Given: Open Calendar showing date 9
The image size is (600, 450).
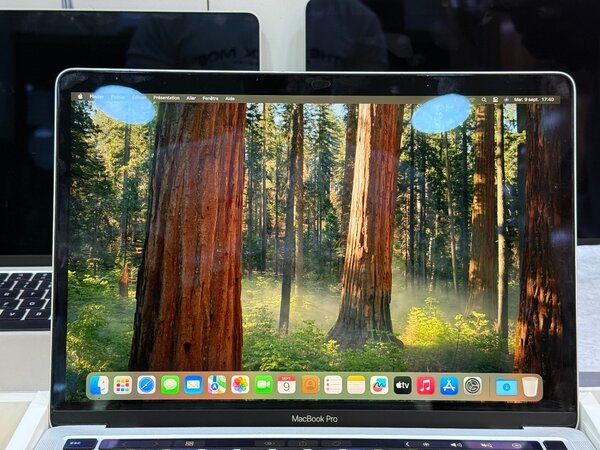Looking at the screenshot, I should (x=287, y=385).
